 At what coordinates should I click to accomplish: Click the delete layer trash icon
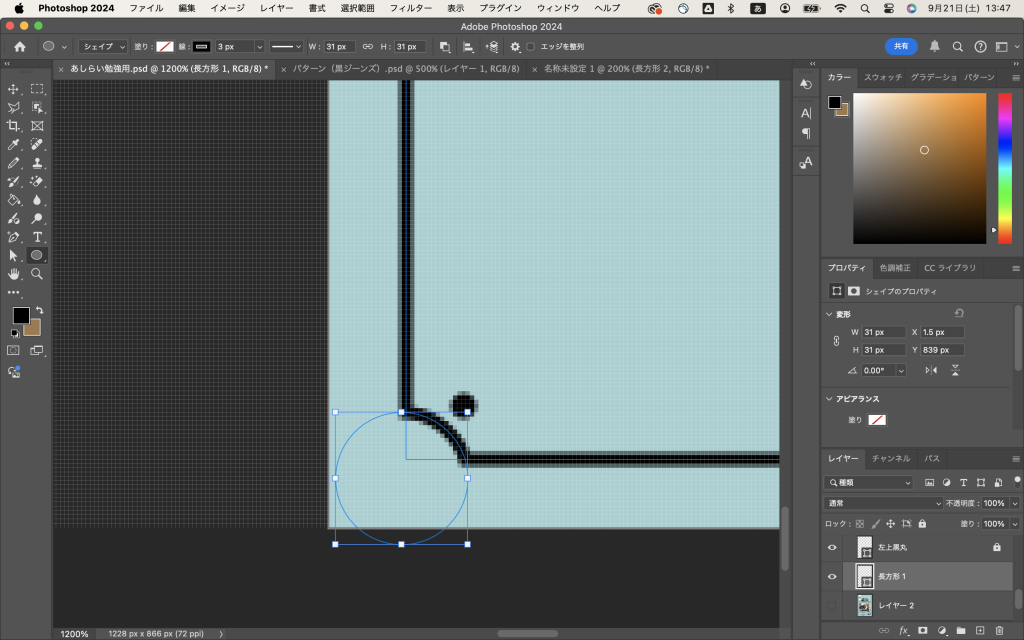(x=998, y=630)
